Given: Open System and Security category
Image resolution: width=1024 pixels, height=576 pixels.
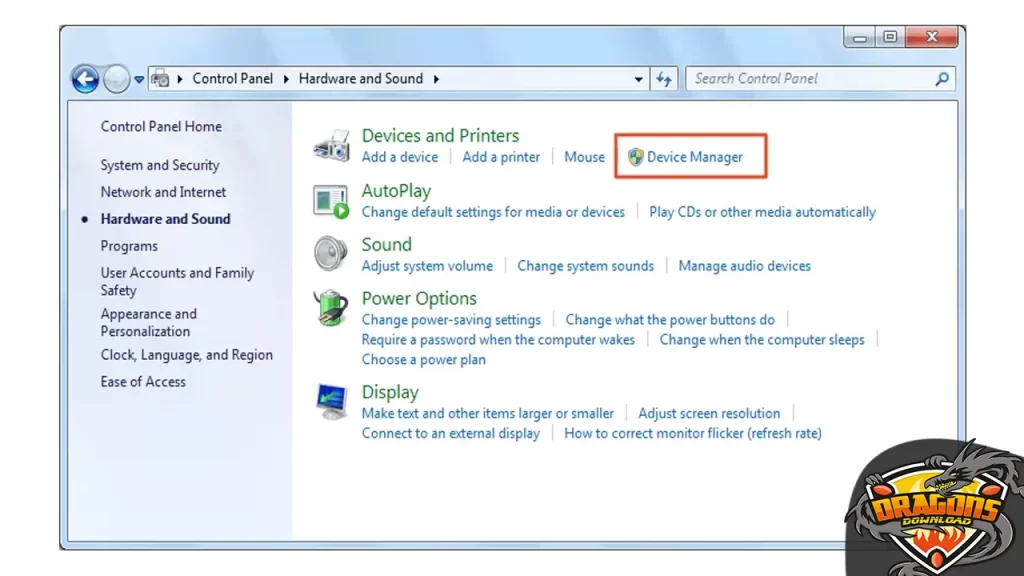Looking at the screenshot, I should 159,165.
